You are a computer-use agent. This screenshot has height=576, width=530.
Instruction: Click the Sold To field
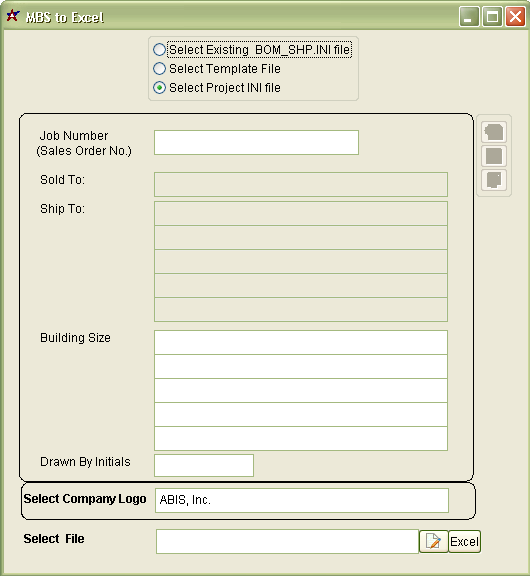[301, 184]
